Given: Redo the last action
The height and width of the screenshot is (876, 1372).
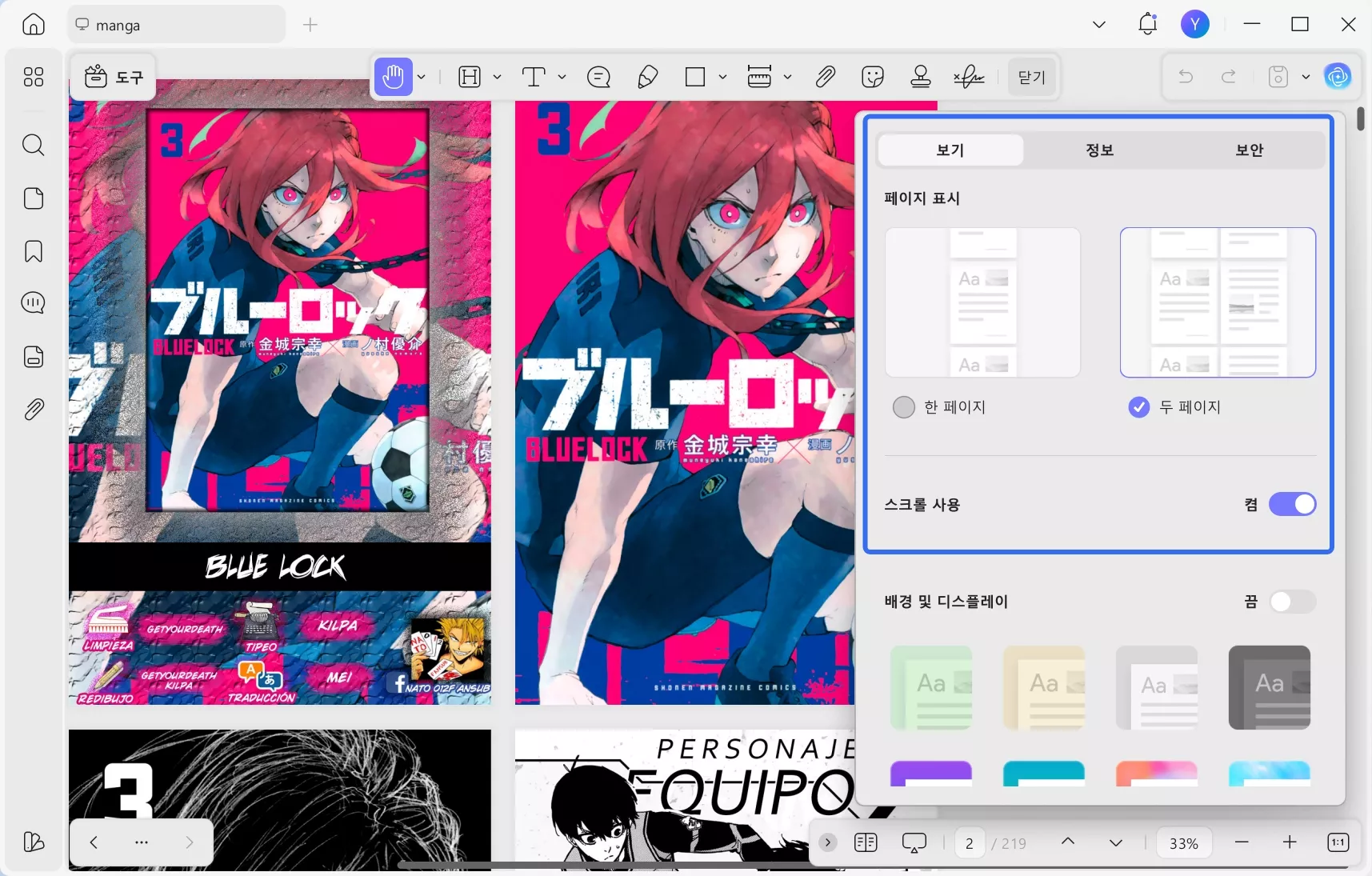Looking at the screenshot, I should click(x=1229, y=77).
